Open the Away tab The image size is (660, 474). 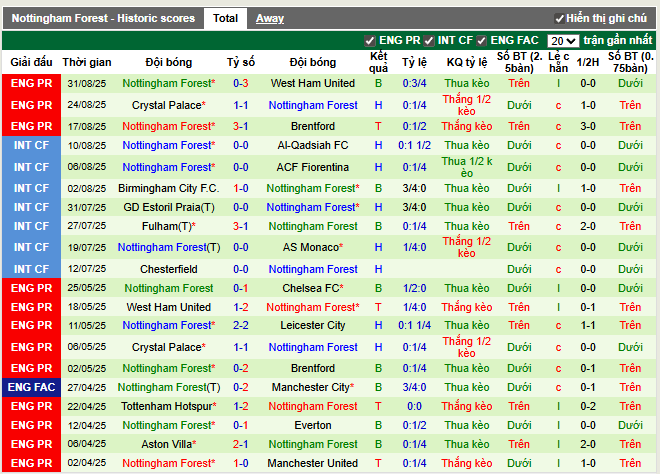point(270,19)
